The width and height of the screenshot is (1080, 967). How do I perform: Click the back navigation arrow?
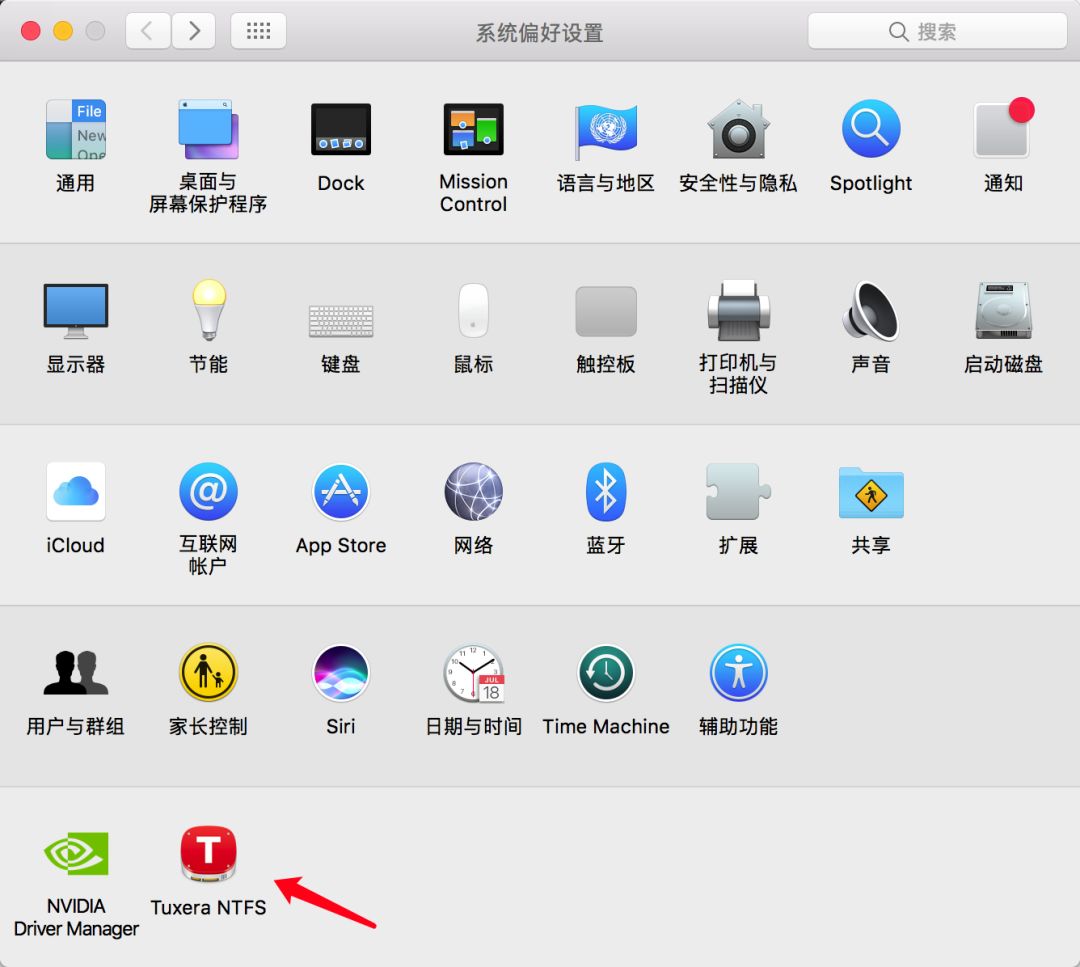pos(147,30)
